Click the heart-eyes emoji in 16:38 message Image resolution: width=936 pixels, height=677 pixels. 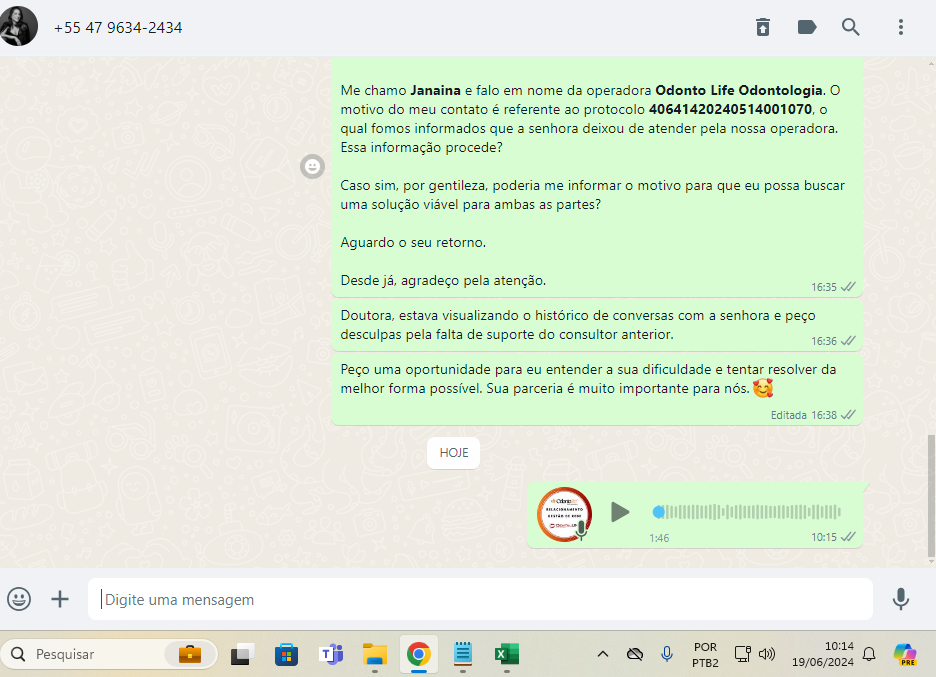click(763, 389)
